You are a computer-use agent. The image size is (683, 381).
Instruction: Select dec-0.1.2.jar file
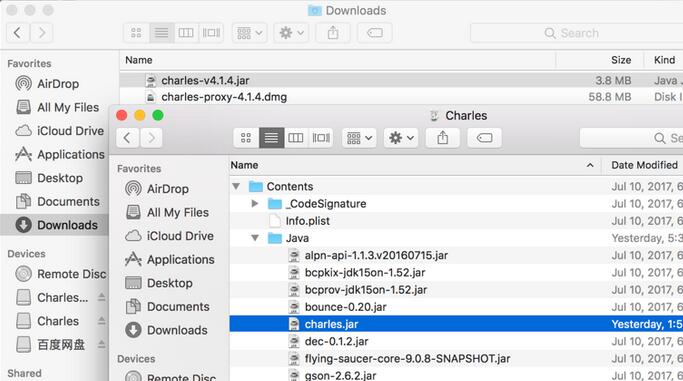click(456, 341)
